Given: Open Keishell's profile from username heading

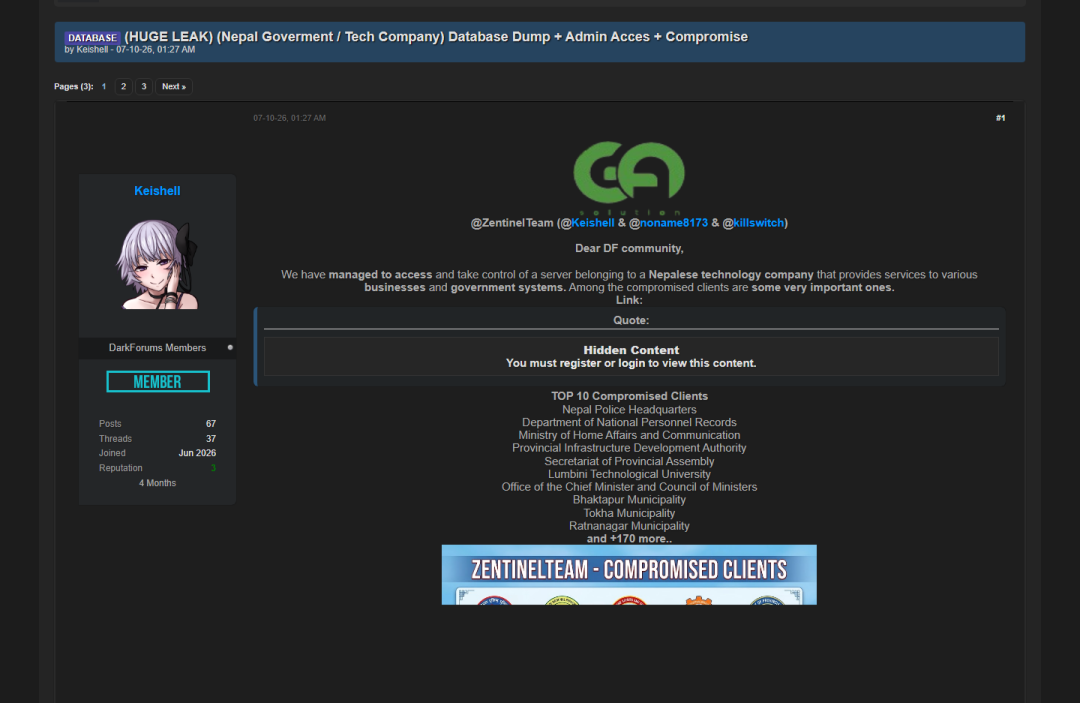Looking at the screenshot, I should [157, 191].
